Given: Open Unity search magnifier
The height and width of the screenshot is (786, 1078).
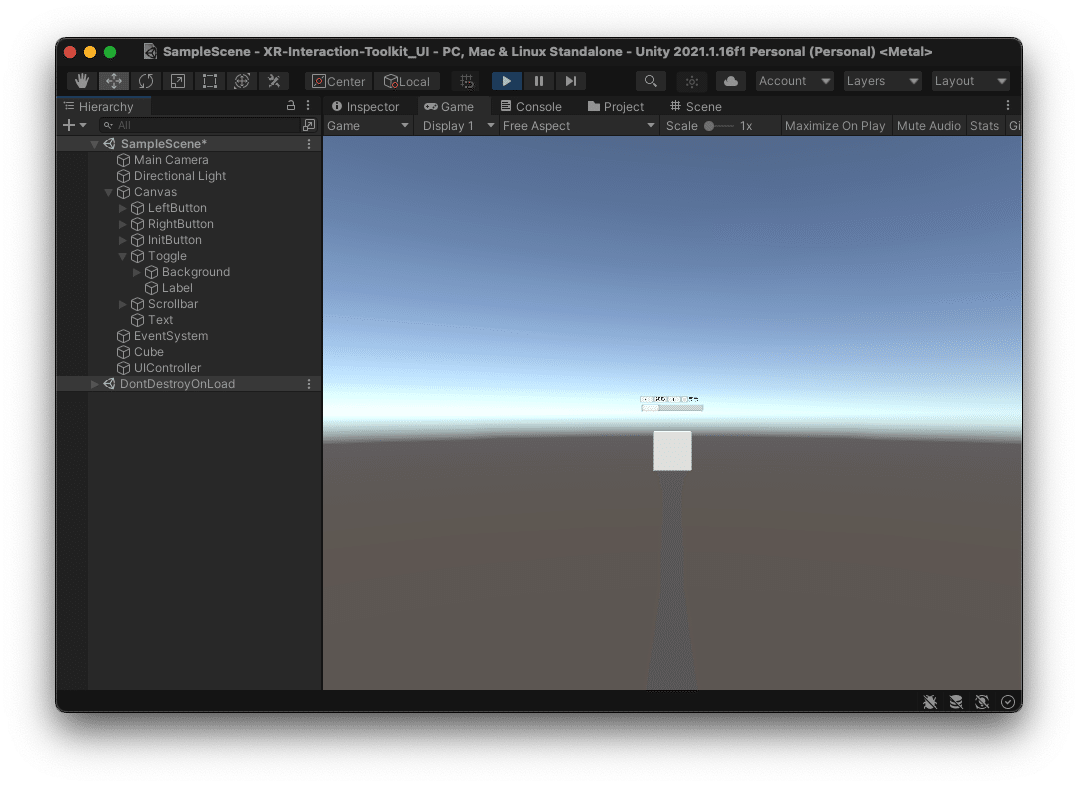Looking at the screenshot, I should pyautogui.click(x=650, y=81).
